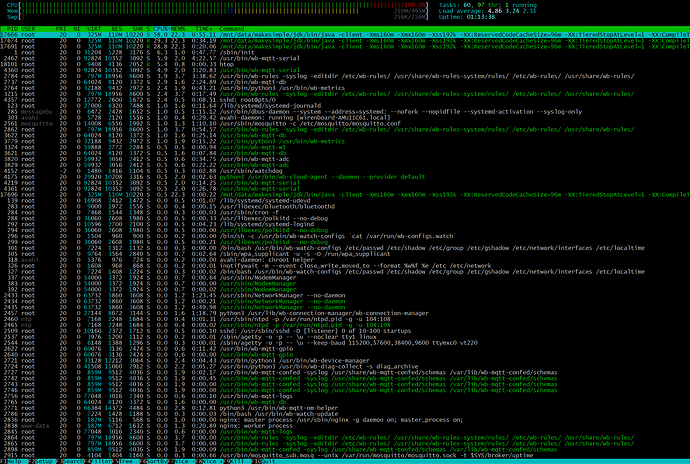Select the htop process row PID 18101
The width and height of the screenshot is (690, 464).
[x=345, y=64]
